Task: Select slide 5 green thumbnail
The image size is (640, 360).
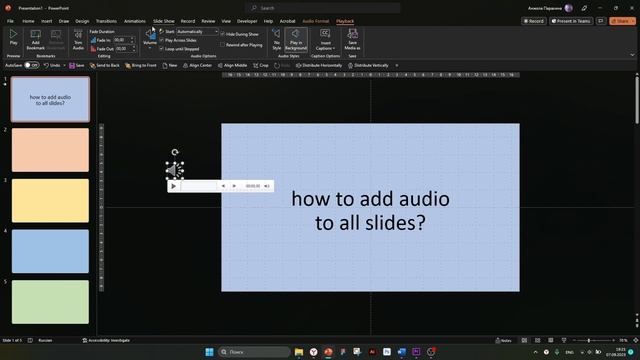Action: pos(50,302)
